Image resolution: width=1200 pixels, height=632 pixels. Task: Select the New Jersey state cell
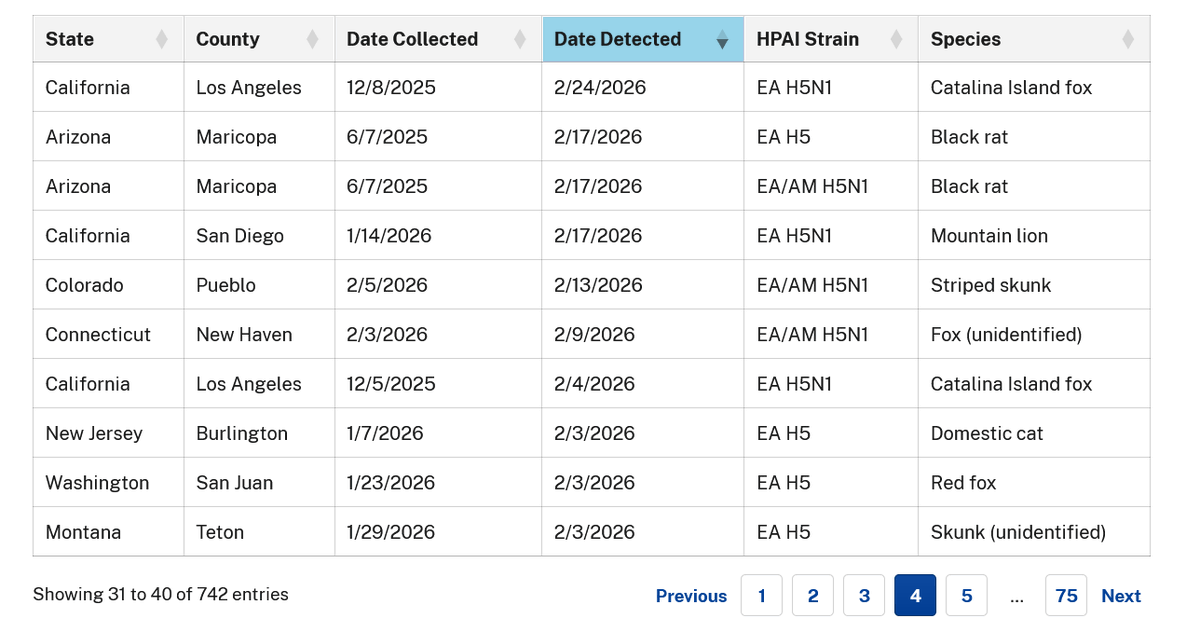108,433
